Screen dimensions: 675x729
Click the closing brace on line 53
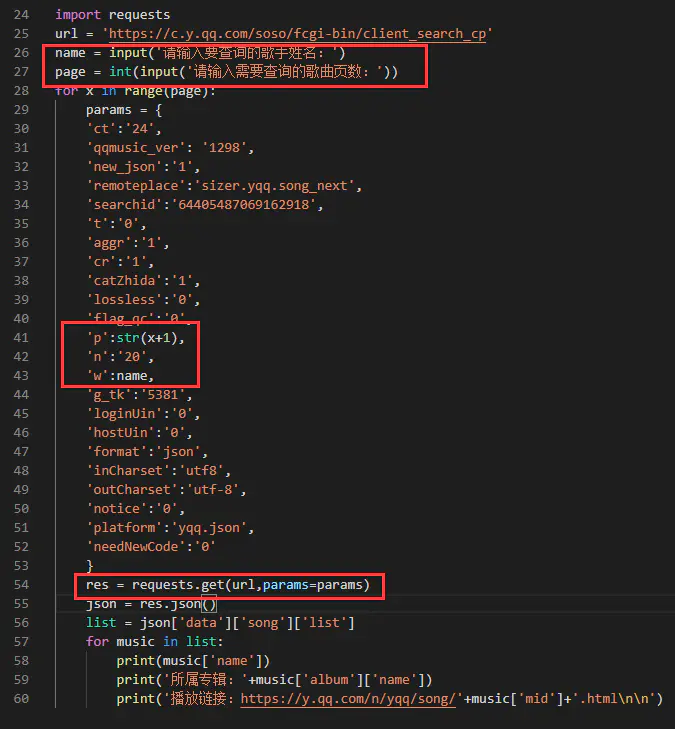point(90,566)
